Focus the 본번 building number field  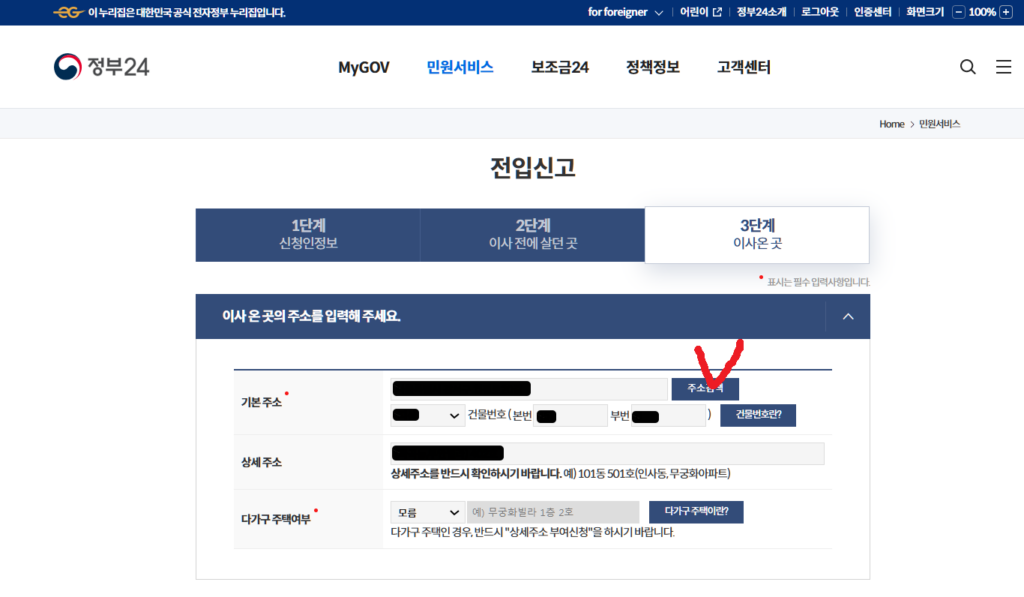pos(570,415)
